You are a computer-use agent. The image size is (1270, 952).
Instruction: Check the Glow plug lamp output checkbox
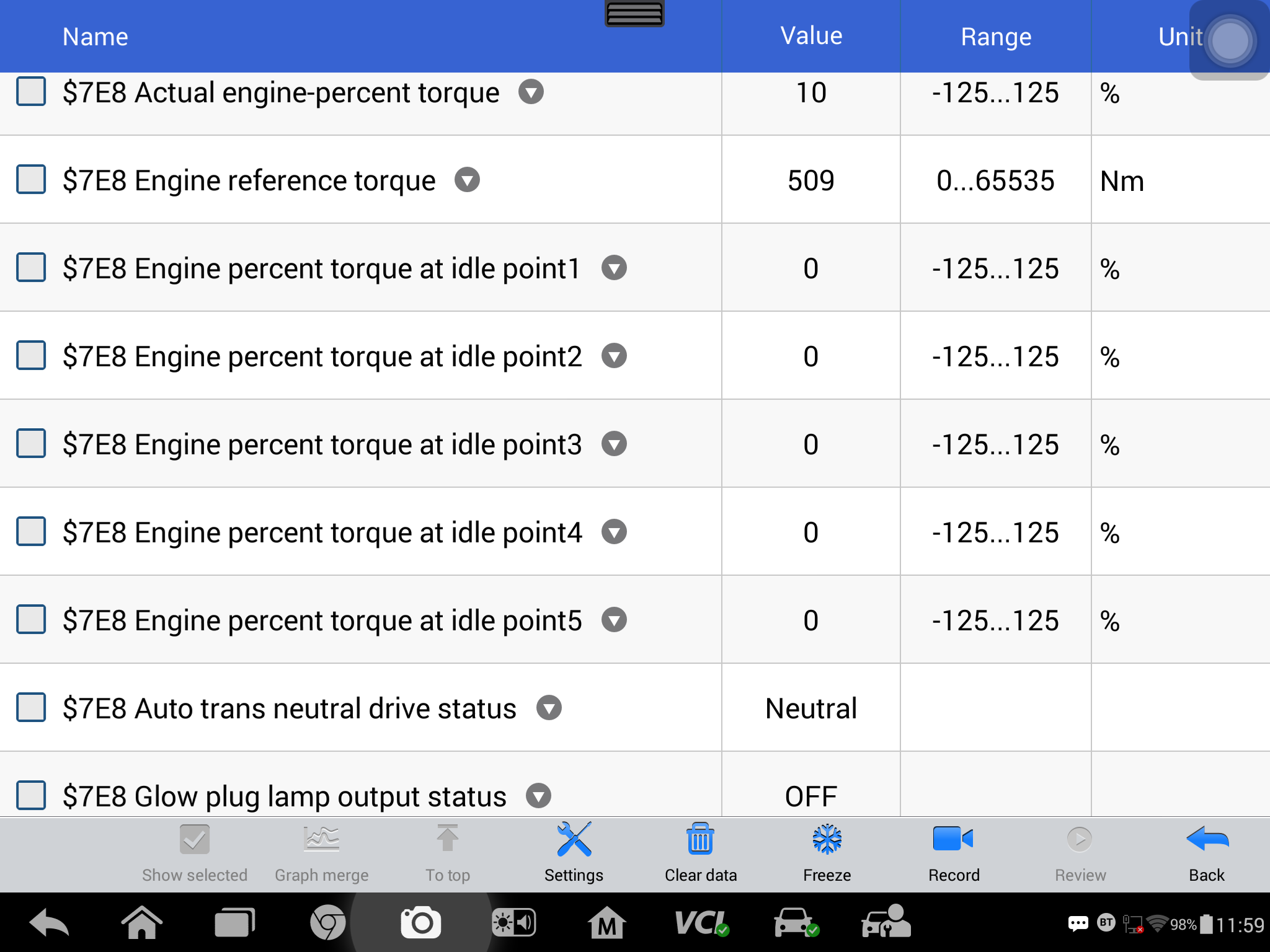[x=31, y=796]
